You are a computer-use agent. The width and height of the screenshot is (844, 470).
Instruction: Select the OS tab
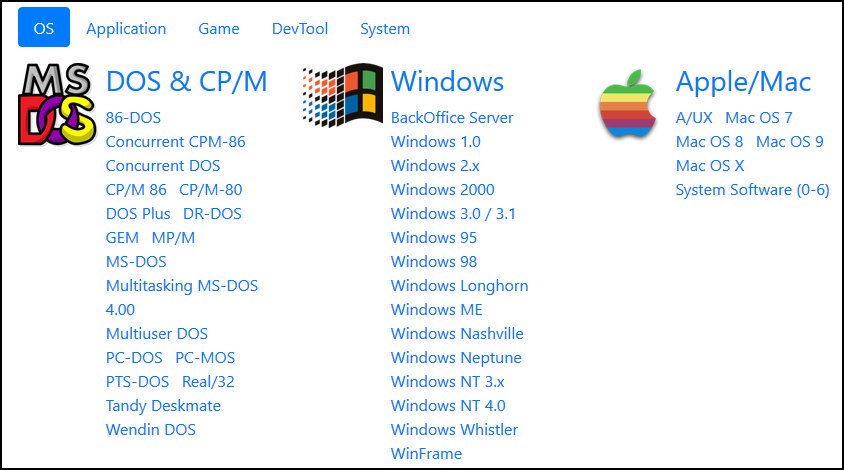pyautogui.click(x=44, y=28)
